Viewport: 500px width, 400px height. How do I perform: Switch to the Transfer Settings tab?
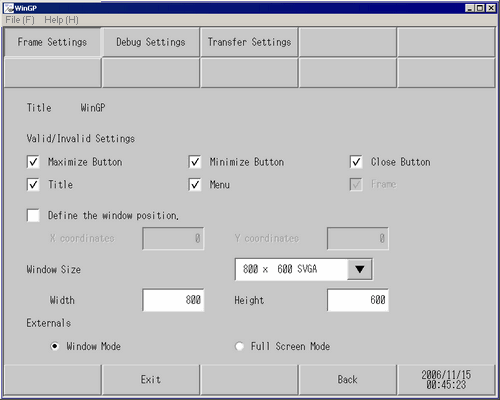point(249,42)
